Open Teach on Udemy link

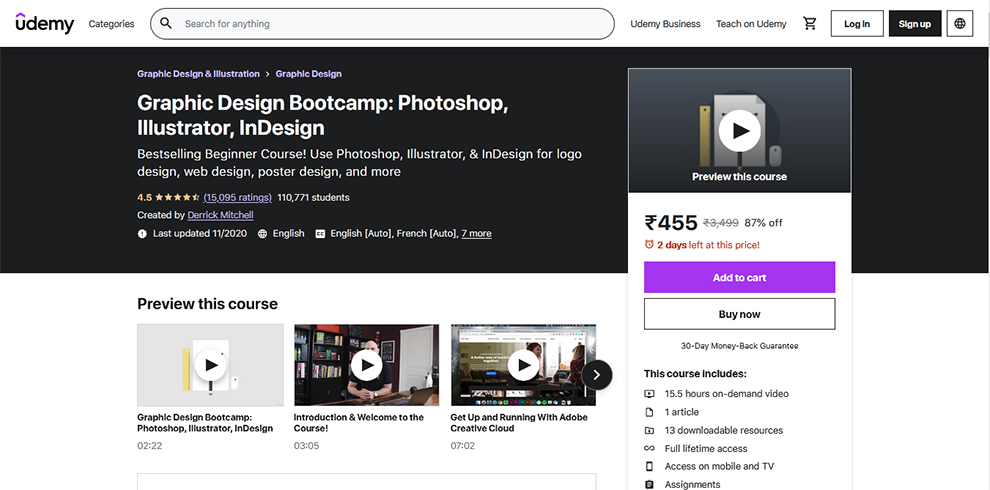751,23
